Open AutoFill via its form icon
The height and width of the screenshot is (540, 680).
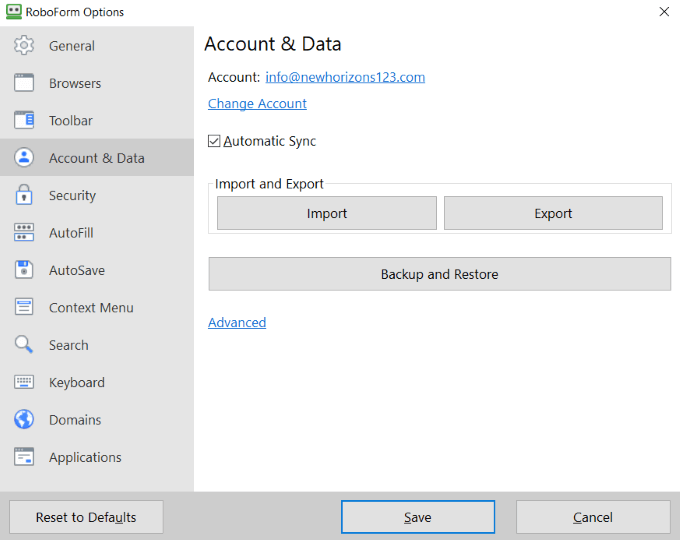pos(24,233)
